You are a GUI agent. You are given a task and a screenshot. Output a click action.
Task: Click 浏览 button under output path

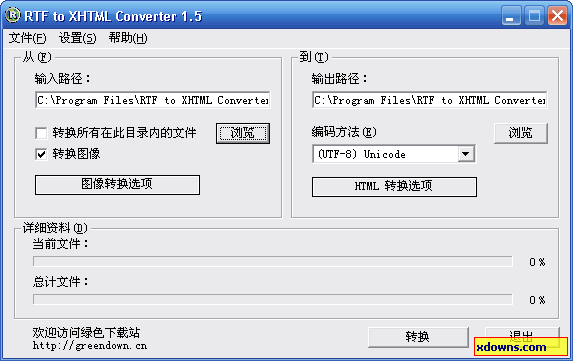(x=521, y=133)
